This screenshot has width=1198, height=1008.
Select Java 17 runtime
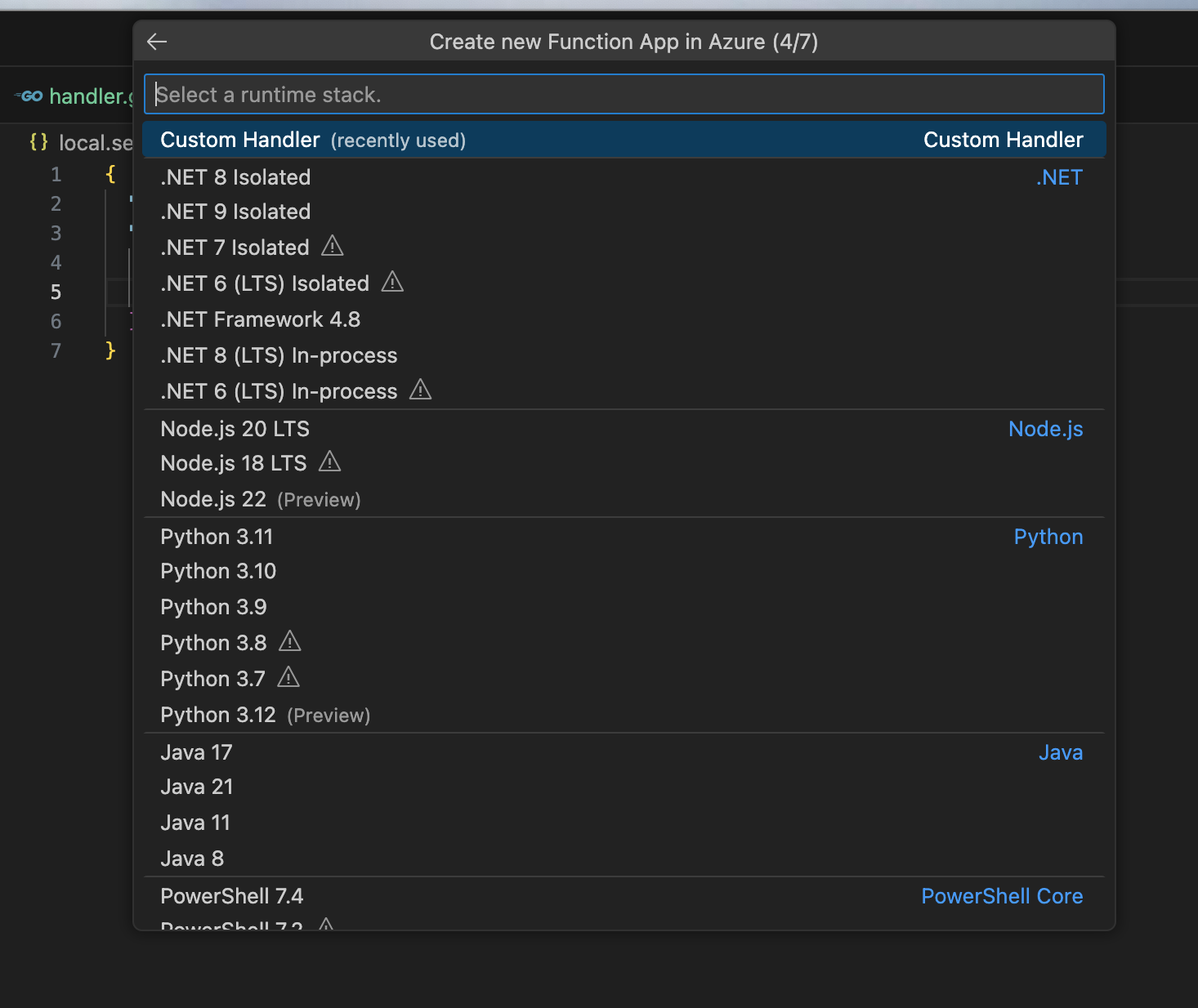tap(624, 752)
